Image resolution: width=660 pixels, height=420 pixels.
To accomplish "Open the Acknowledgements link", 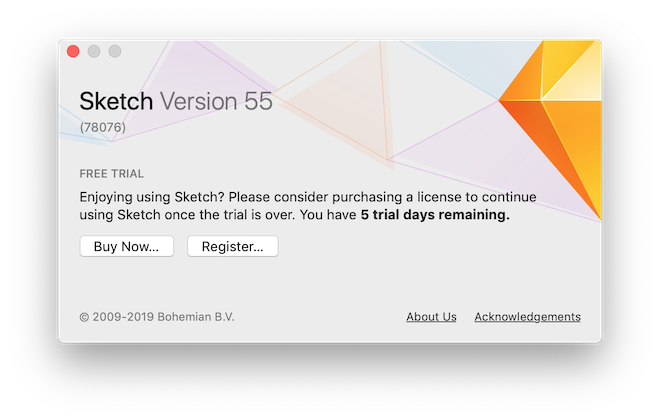I will click(x=527, y=317).
